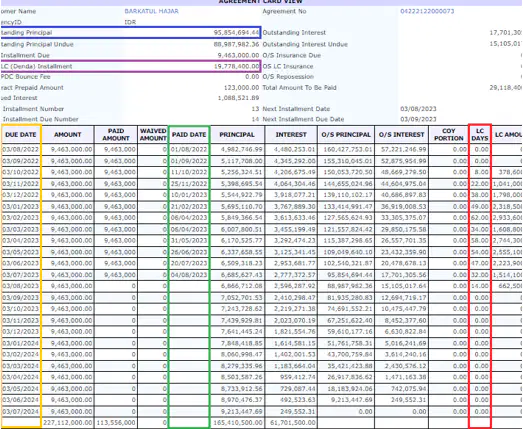Screen dimensions: 523x429
Task: Open the agreement number link 04222122000073
Action: [427, 11]
